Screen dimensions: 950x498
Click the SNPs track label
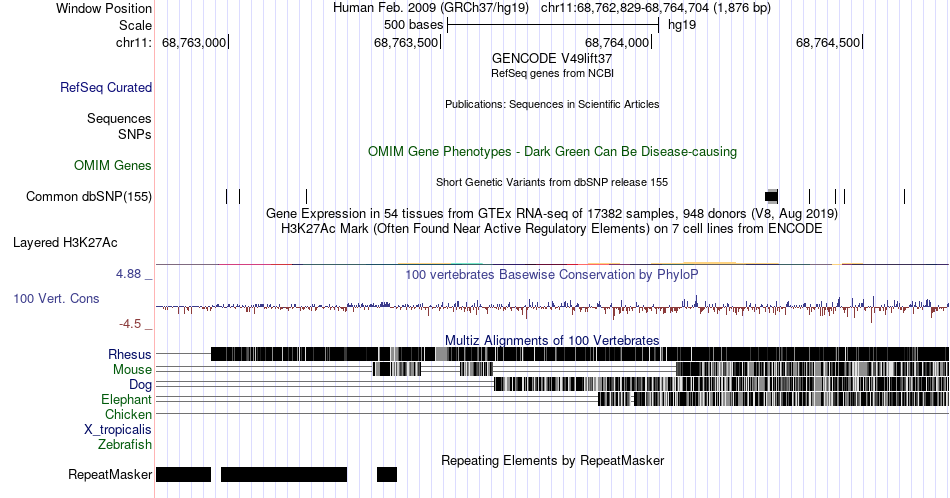pos(135,134)
